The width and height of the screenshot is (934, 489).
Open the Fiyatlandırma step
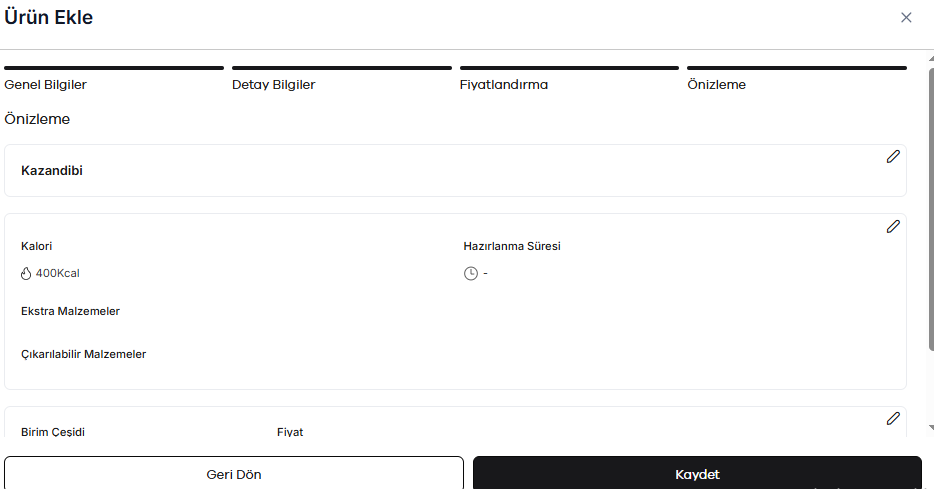coord(569,79)
